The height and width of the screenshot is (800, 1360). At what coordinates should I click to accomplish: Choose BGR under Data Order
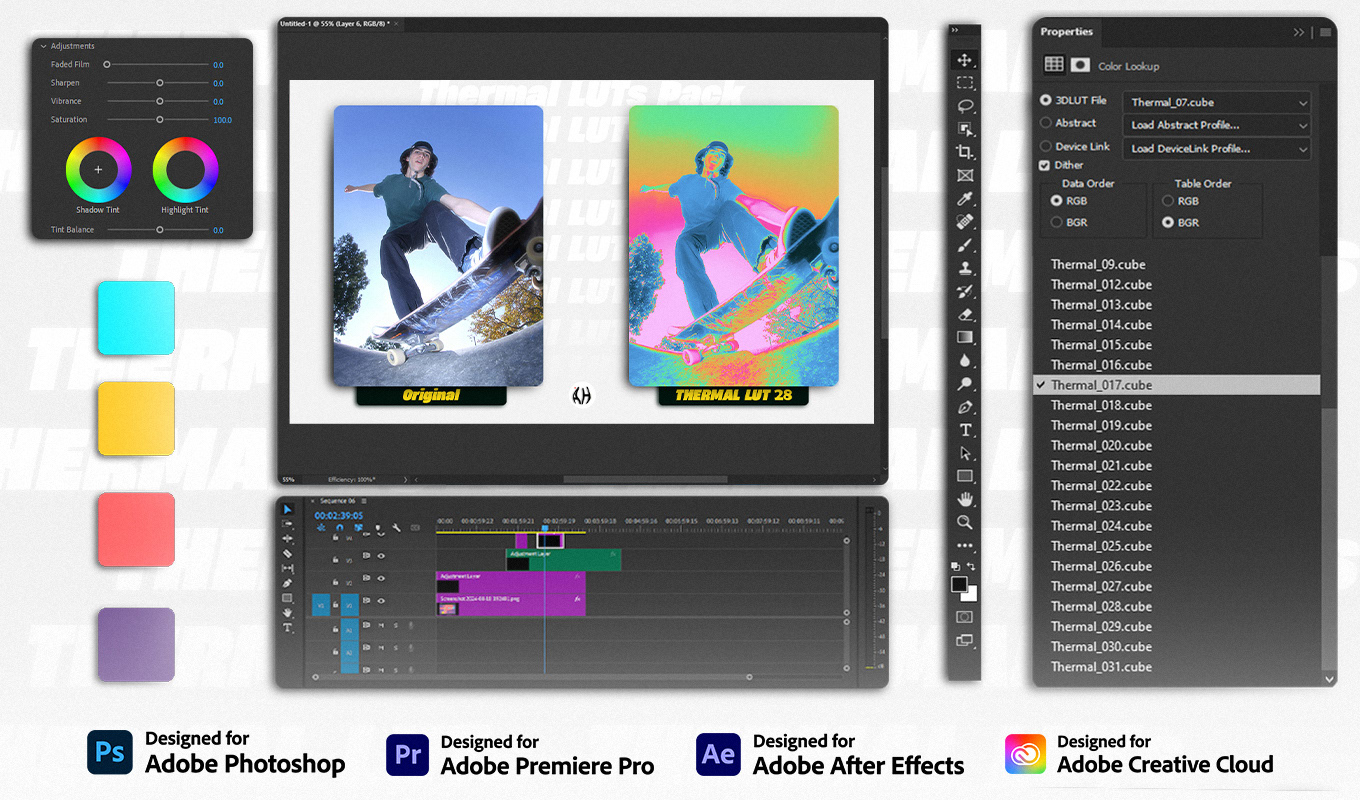(x=1057, y=222)
